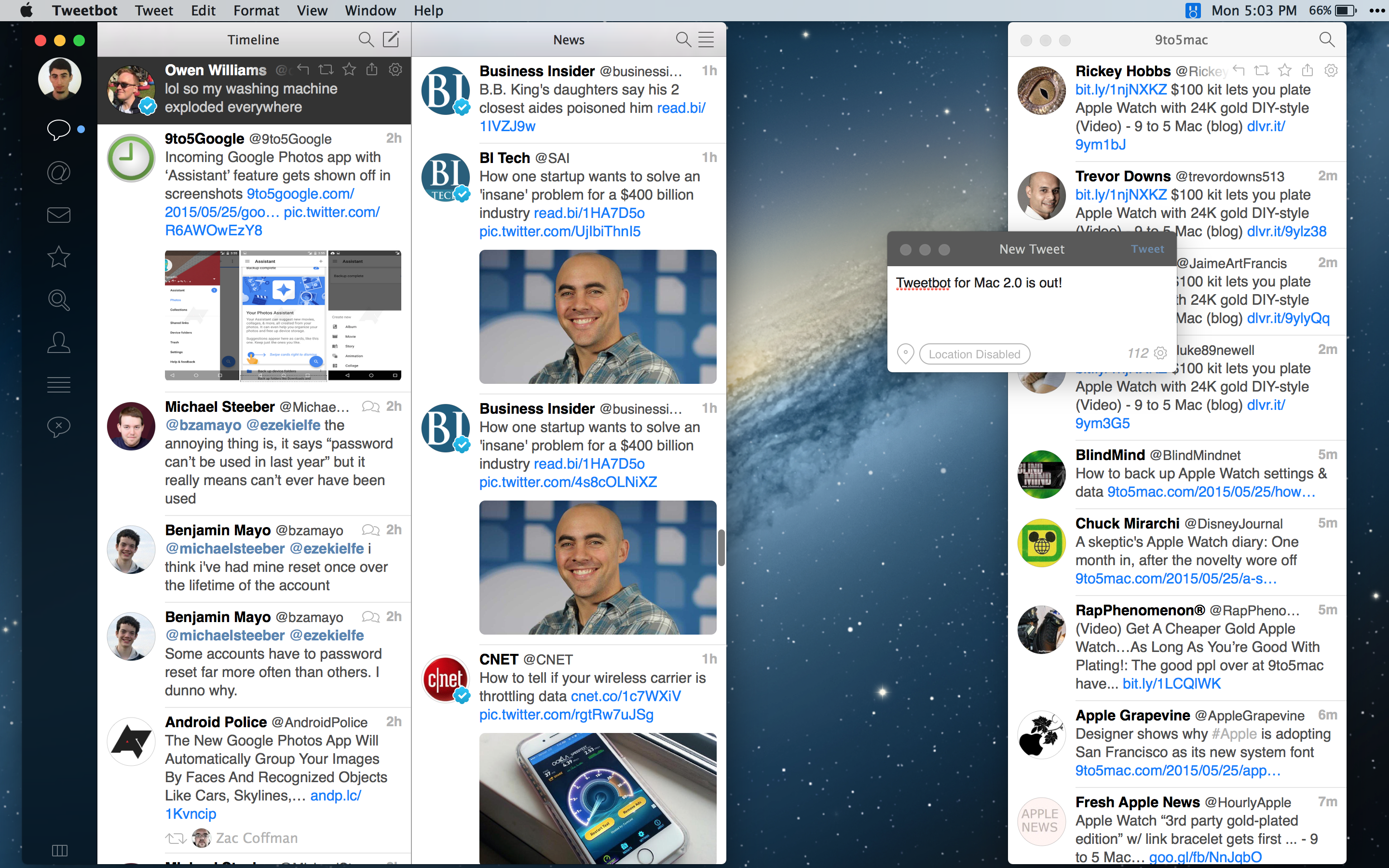Toggle columns view icon at sidebar bottom
The height and width of the screenshot is (868, 1389).
(x=60, y=850)
